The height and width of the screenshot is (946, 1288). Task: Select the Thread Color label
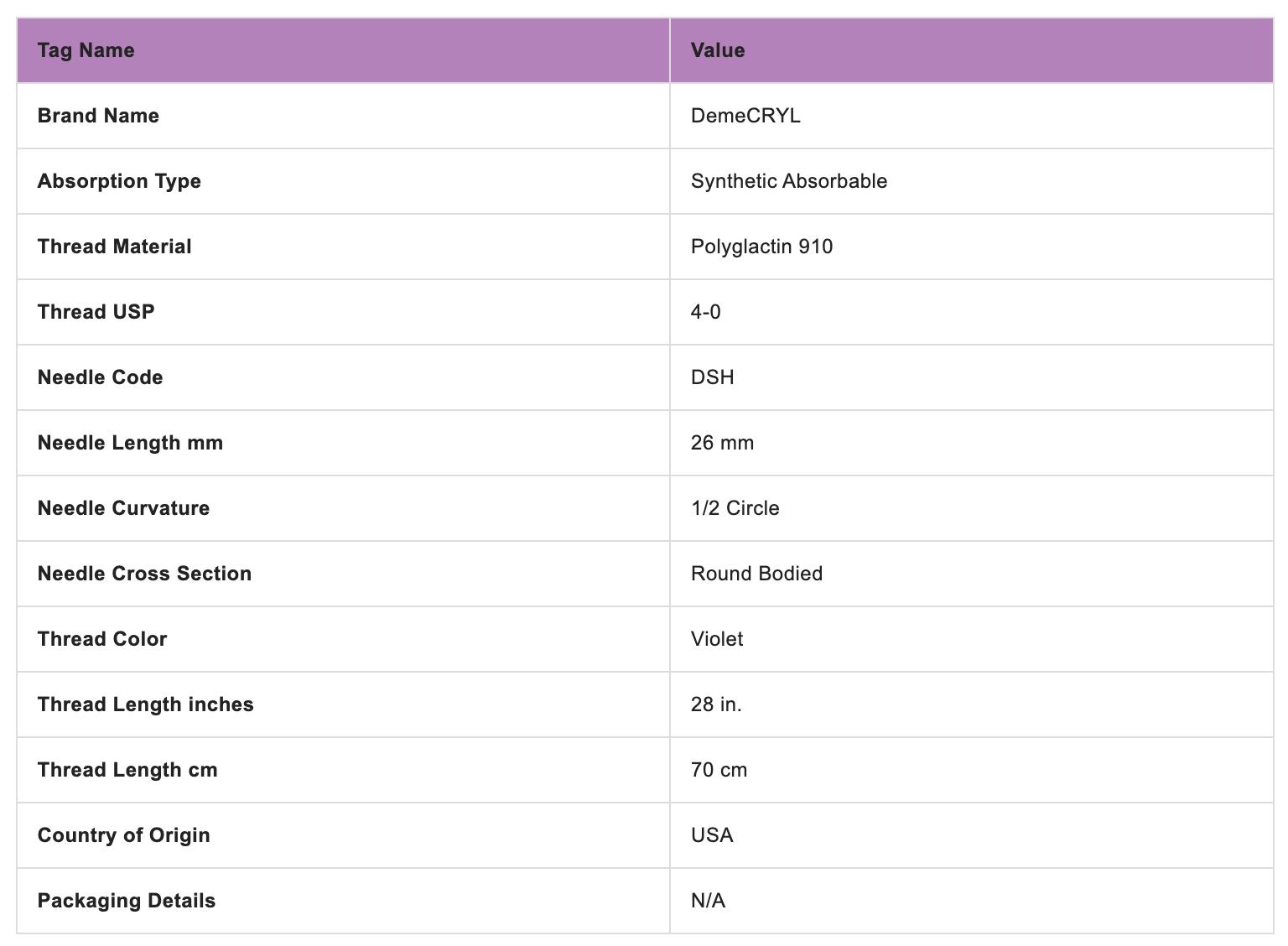coord(102,639)
